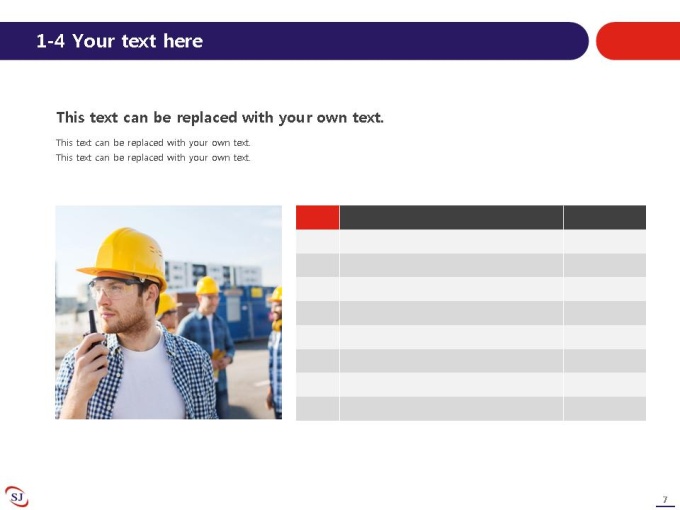
Task: Select the '1-4 Your text here' title
Action: tap(120, 41)
